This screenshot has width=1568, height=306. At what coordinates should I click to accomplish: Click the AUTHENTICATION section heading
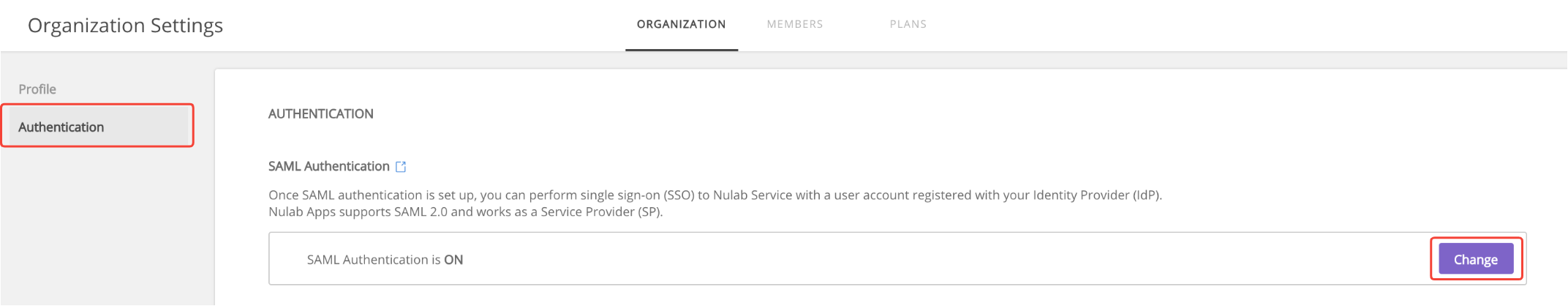[x=321, y=113]
